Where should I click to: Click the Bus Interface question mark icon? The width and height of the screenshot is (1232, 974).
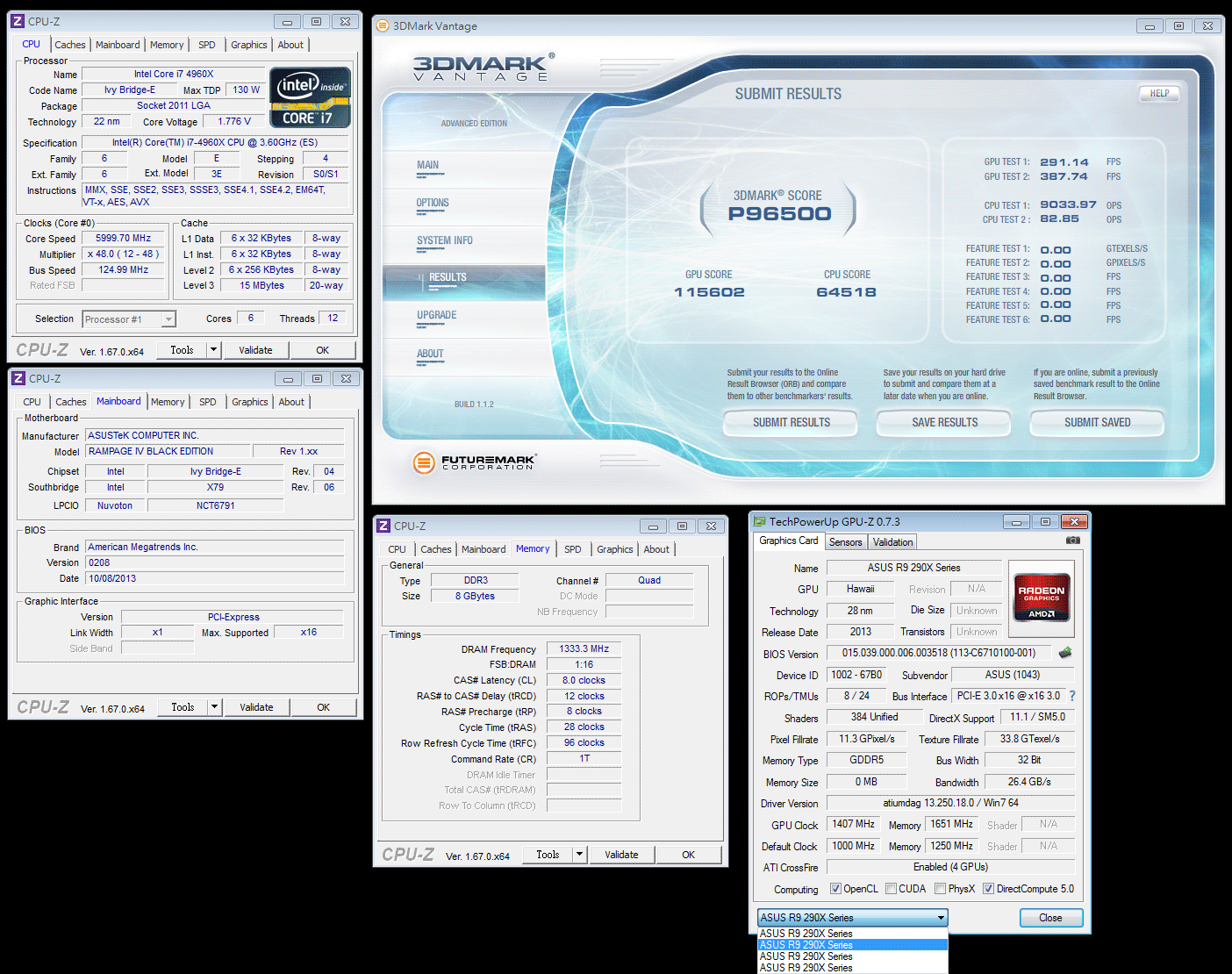pyautogui.click(x=1071, y=696)
